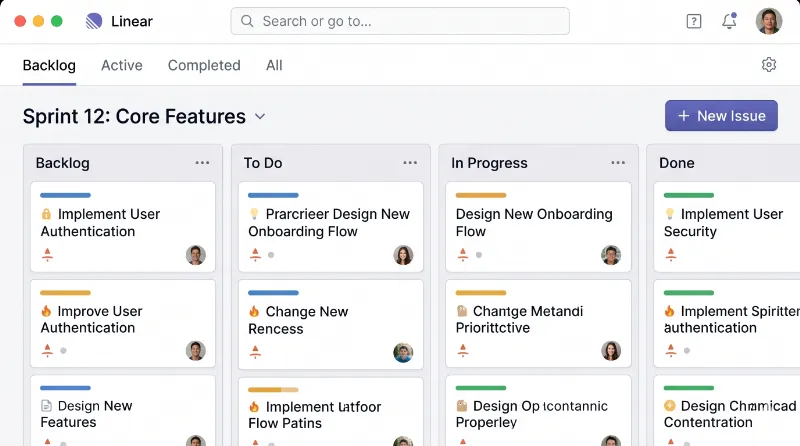Open board settings gear icon
The image size is (800, 446).
[768, 65]
